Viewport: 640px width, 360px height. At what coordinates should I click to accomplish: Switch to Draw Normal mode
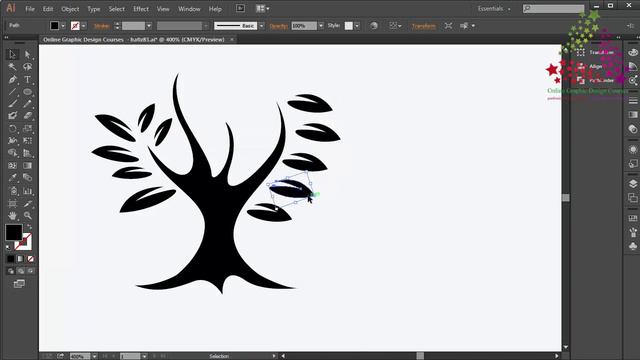click(11, 271)
